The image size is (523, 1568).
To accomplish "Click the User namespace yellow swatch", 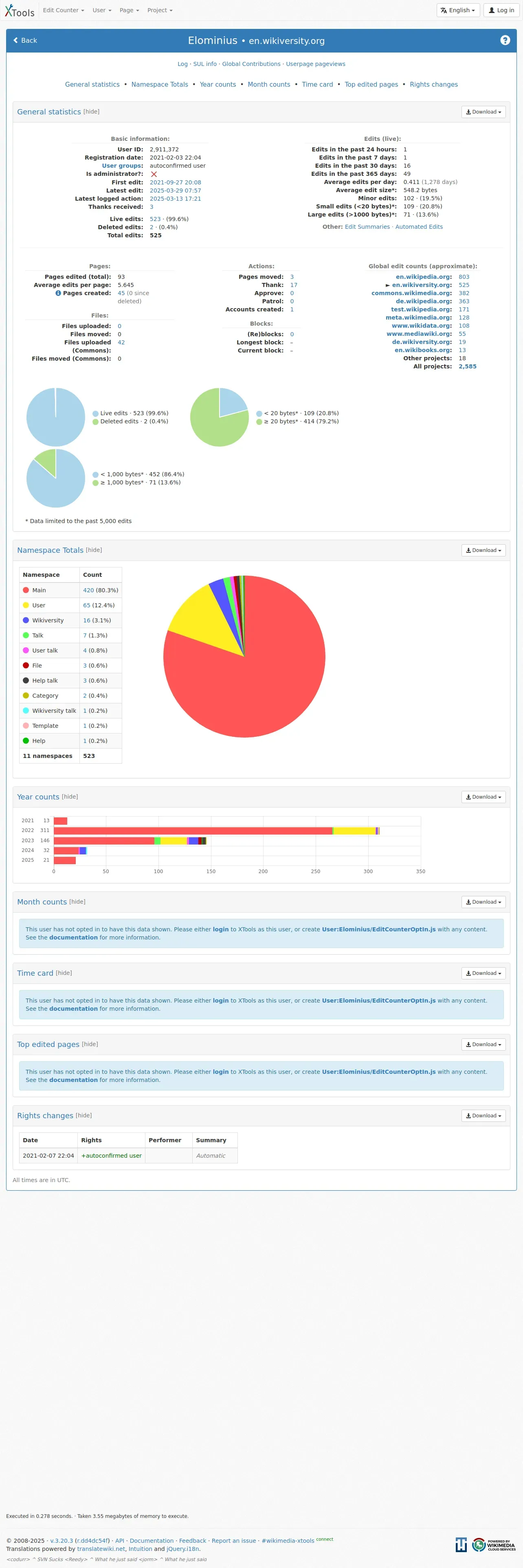I will tap(26, 605).
